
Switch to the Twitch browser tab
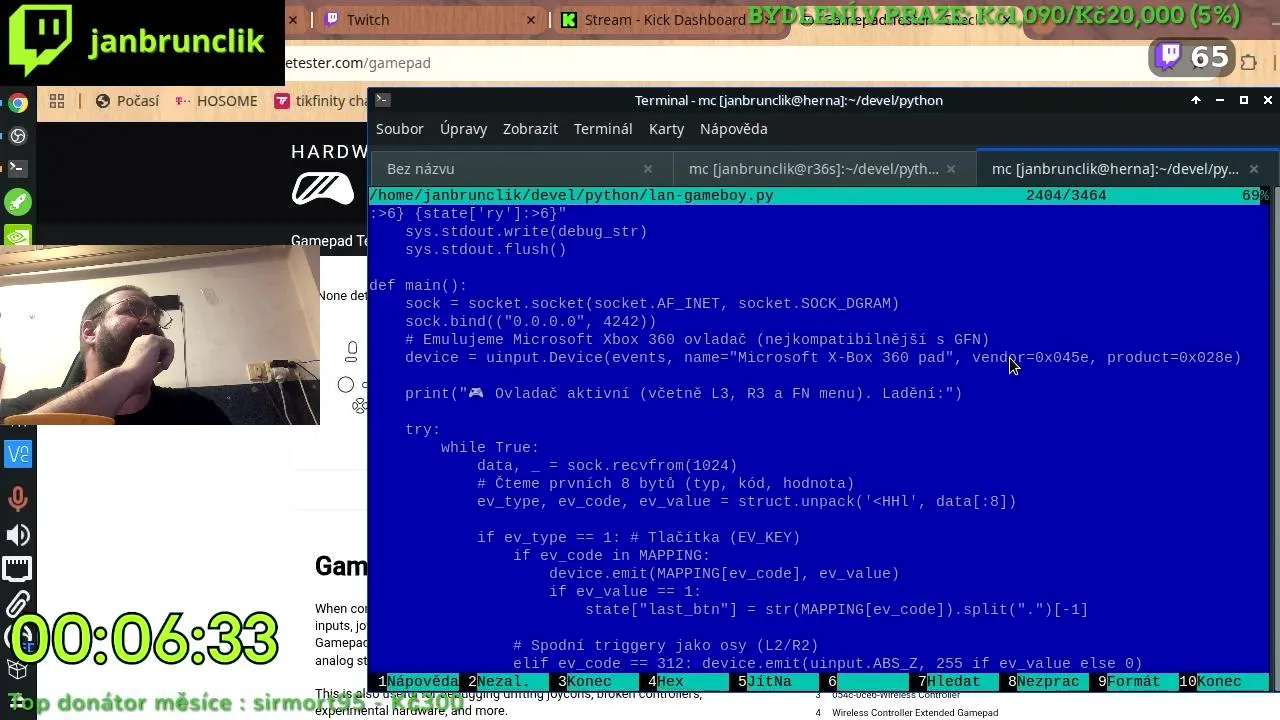(x=430, y=19)
